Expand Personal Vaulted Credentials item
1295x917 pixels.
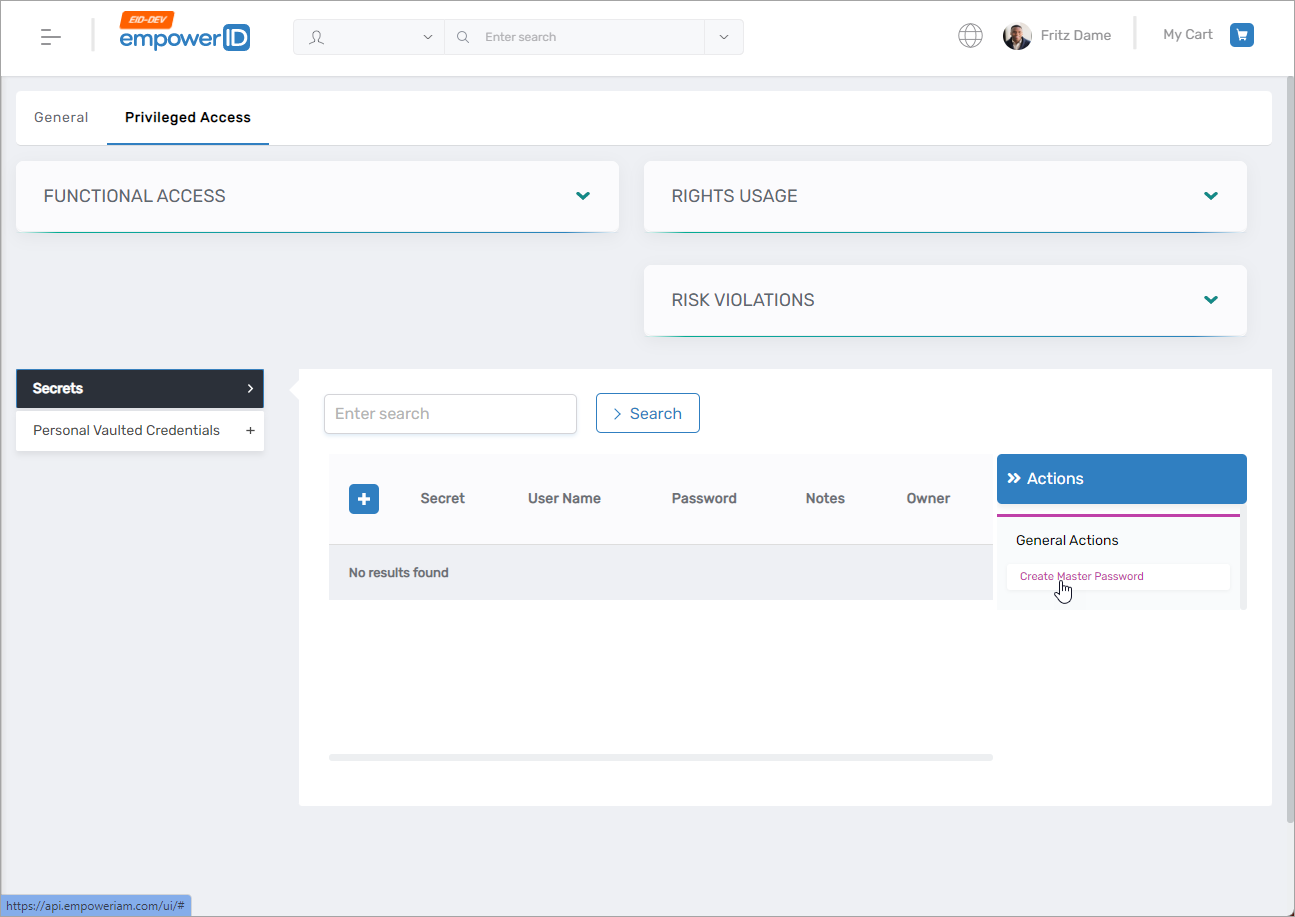[x=250, y=431]
